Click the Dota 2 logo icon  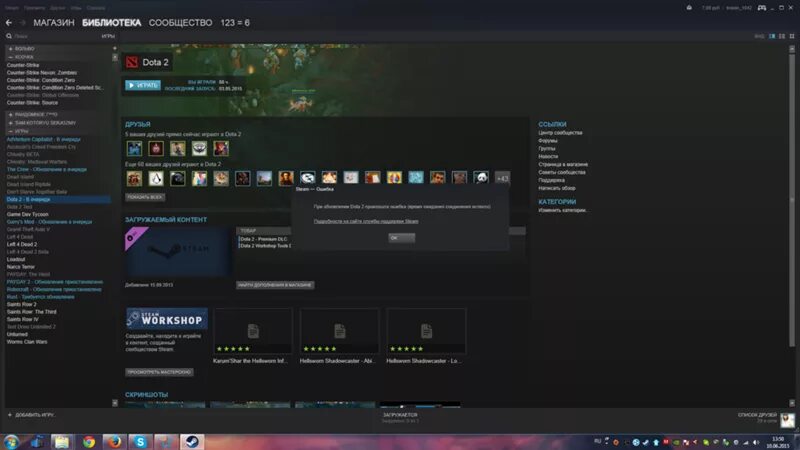coord(132,62)
